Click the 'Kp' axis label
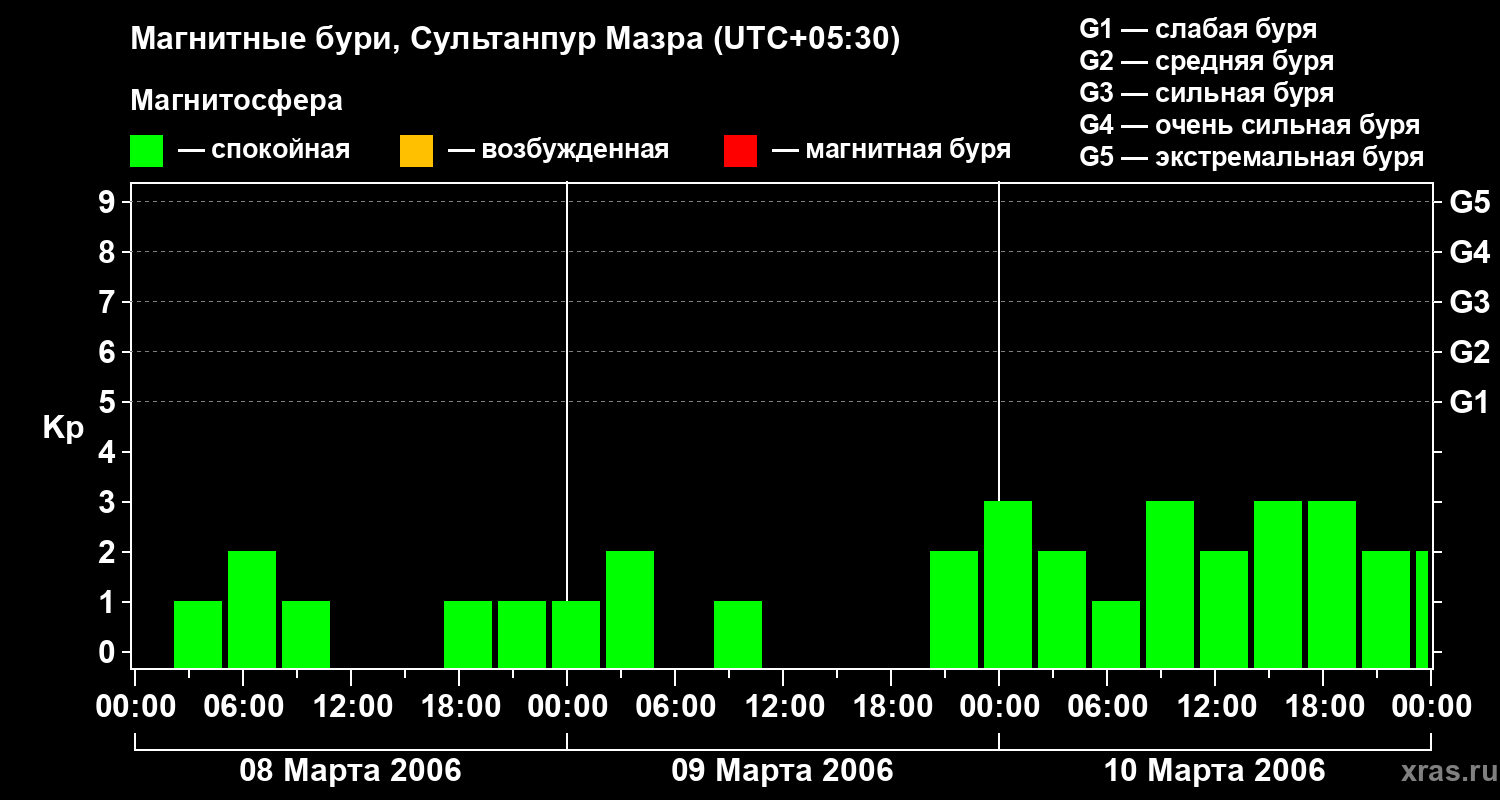 pos(63,428)
